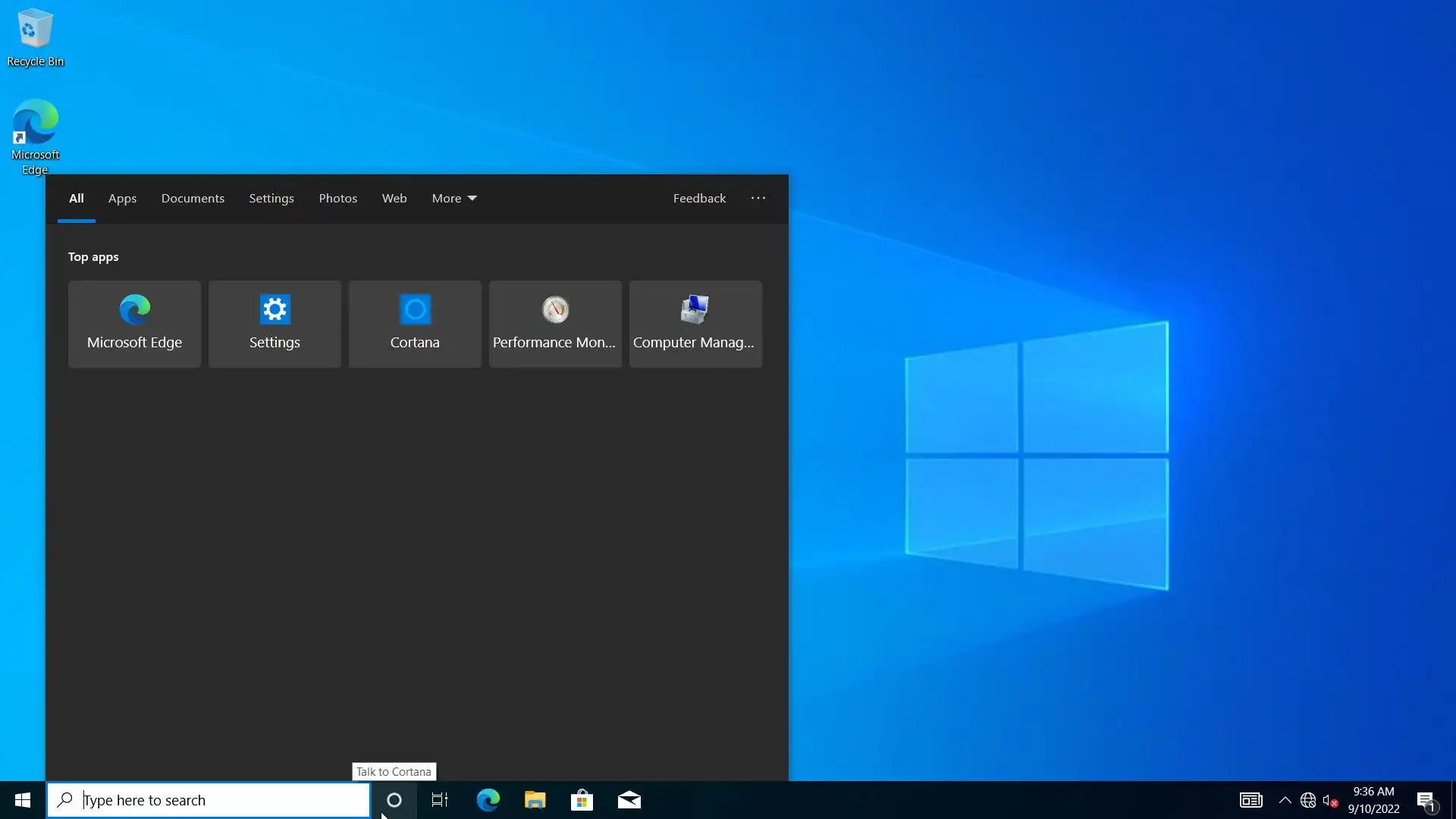
Task: Show hidden system tray icons
Action: click(1285, 800)
